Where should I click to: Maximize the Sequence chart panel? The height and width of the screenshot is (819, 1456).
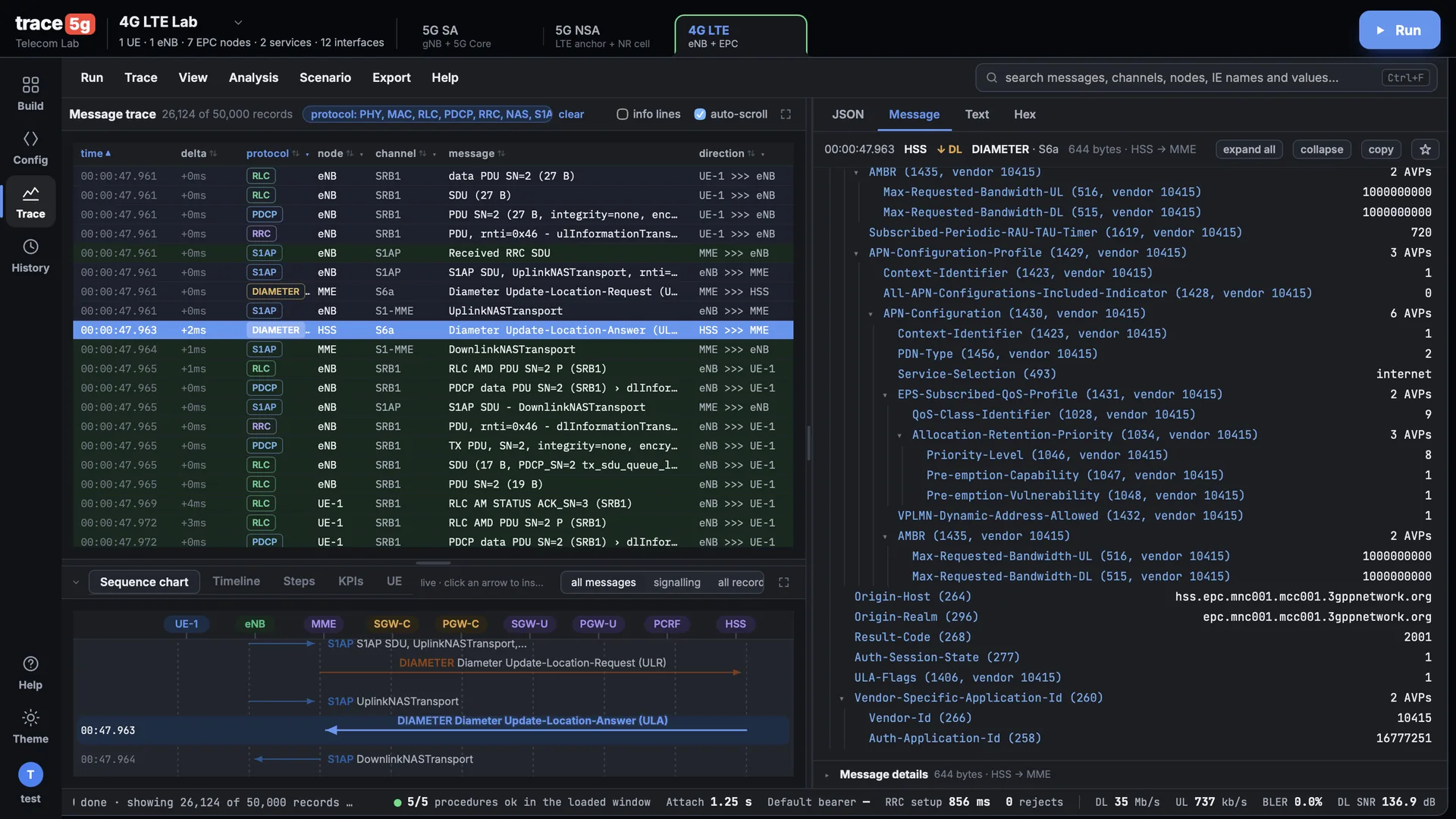[784, 582]
